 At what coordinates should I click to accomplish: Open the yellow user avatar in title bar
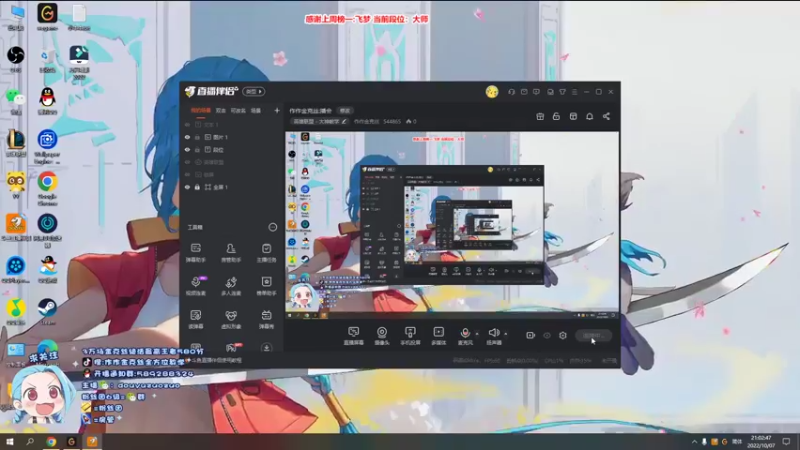[x=492, y=92]
